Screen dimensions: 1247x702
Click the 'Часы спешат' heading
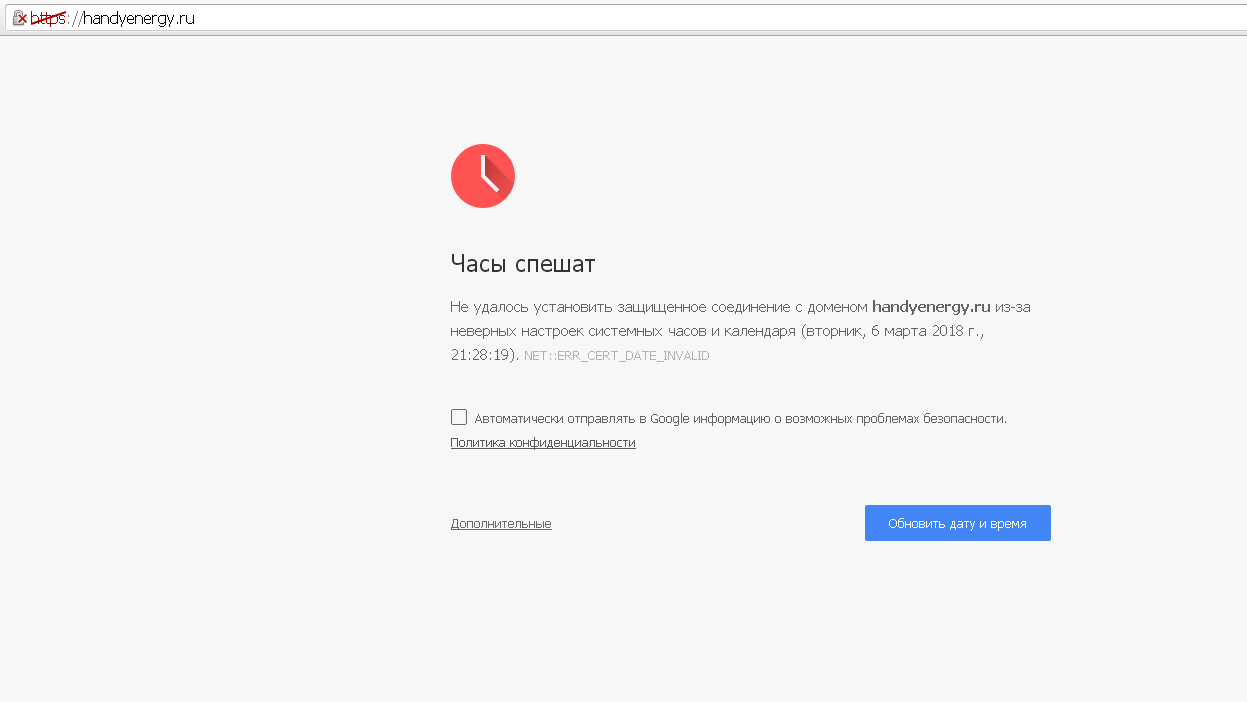[523, 264]
